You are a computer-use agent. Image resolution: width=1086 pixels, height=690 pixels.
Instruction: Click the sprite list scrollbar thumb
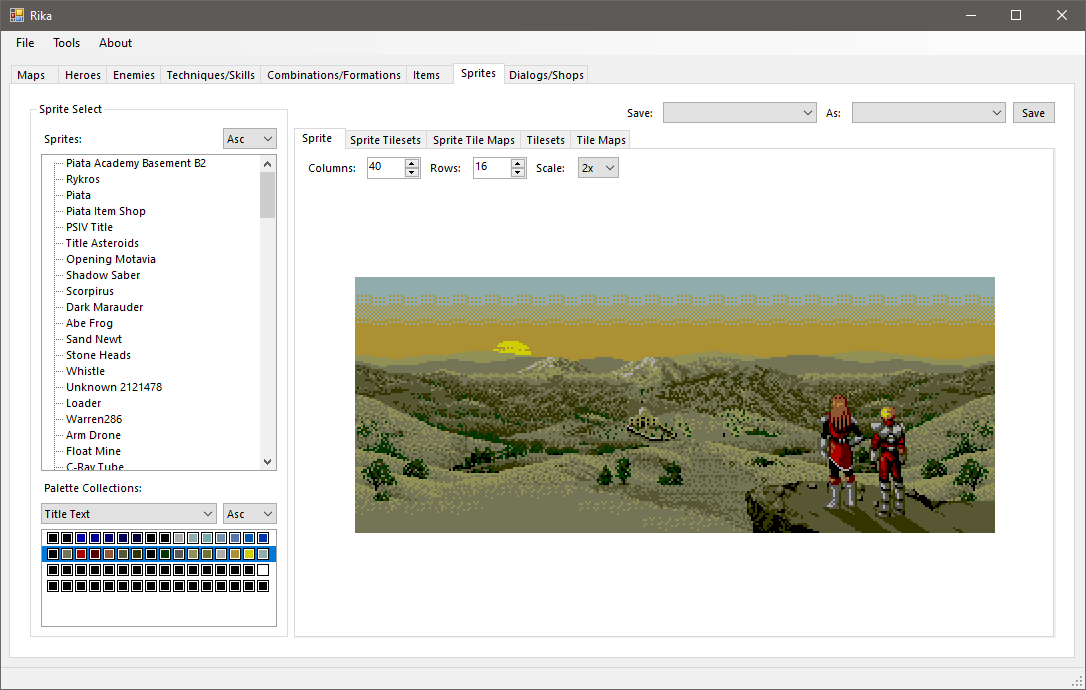(267, 195)
